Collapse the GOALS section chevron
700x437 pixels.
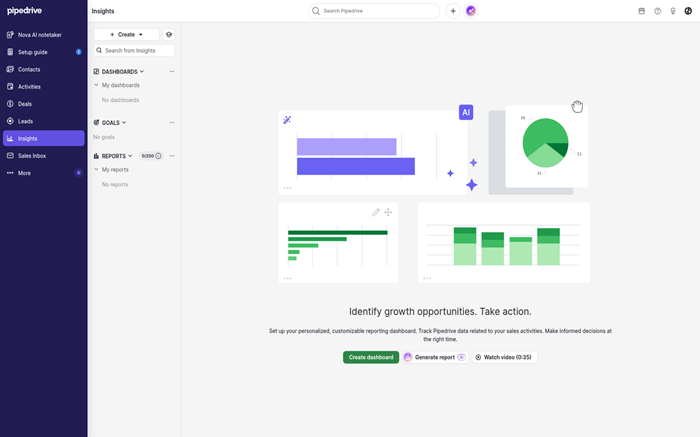[124, 122]
